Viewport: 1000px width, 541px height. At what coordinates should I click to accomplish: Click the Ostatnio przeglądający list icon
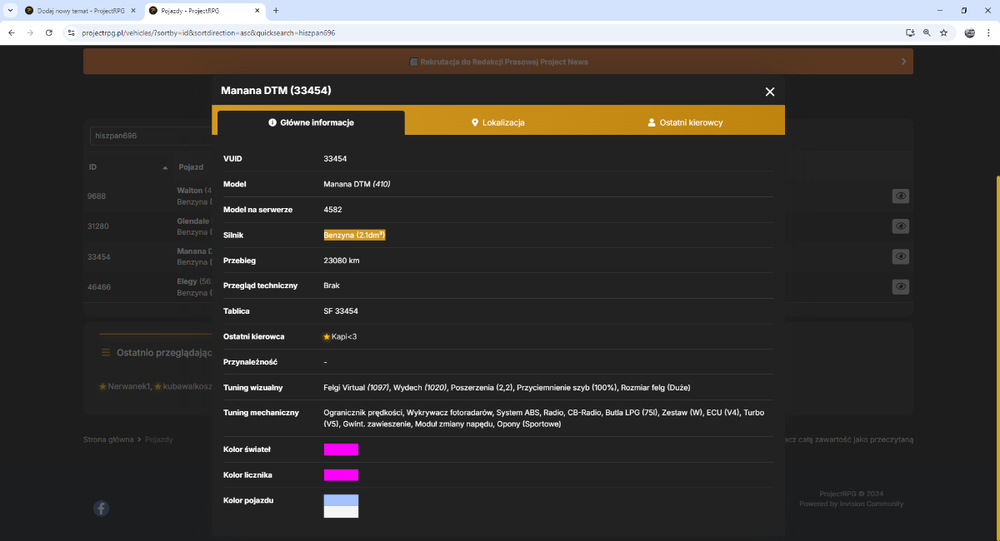point(106,353)
